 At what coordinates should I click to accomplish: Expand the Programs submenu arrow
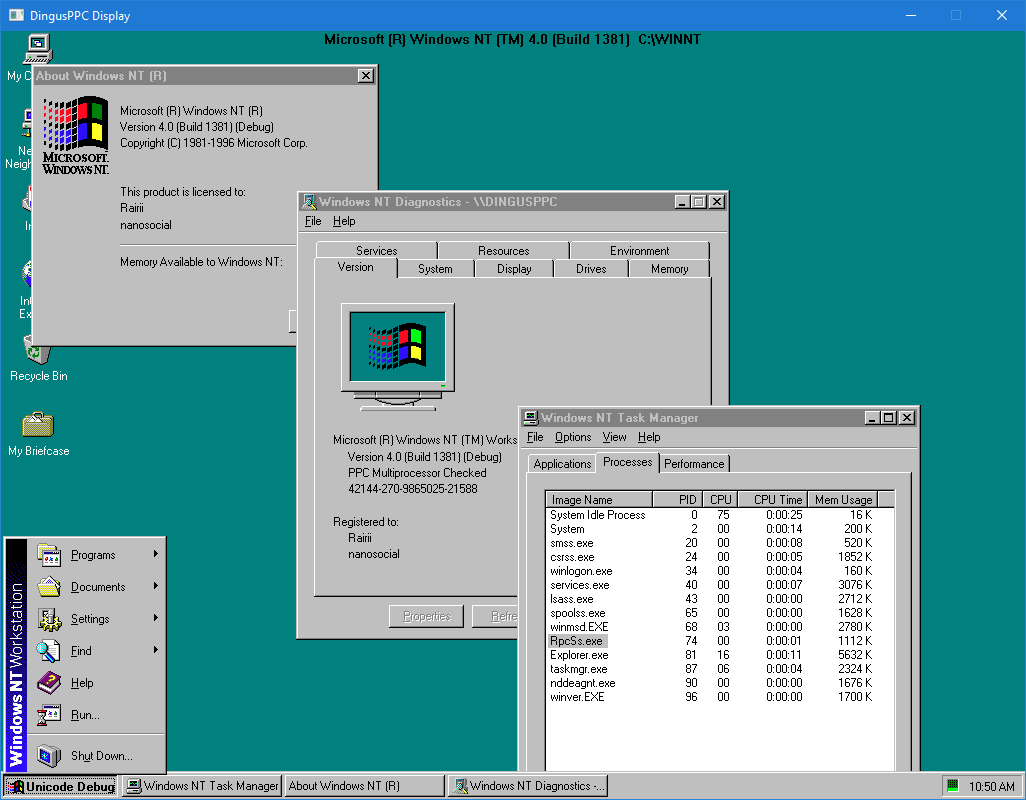click(x=155, y=554)
